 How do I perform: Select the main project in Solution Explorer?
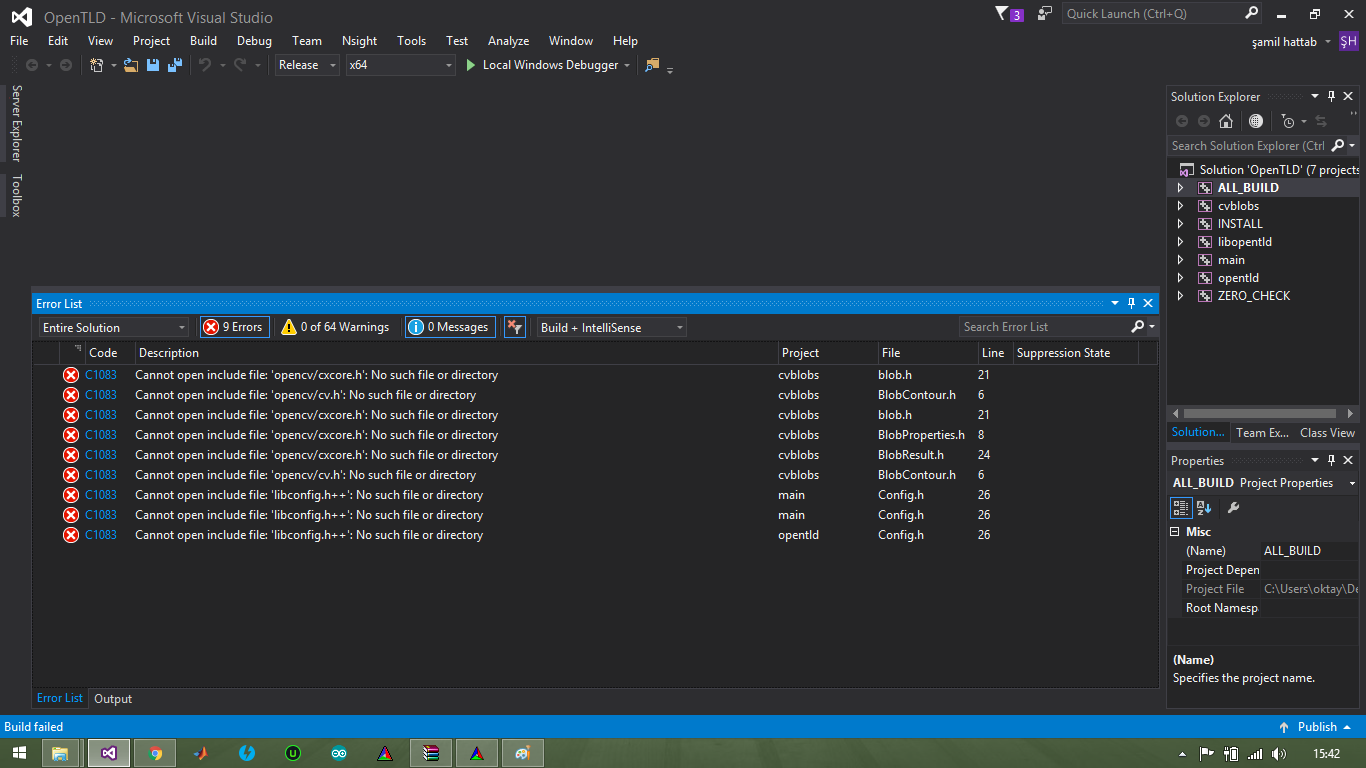[x=1231, y=260]
